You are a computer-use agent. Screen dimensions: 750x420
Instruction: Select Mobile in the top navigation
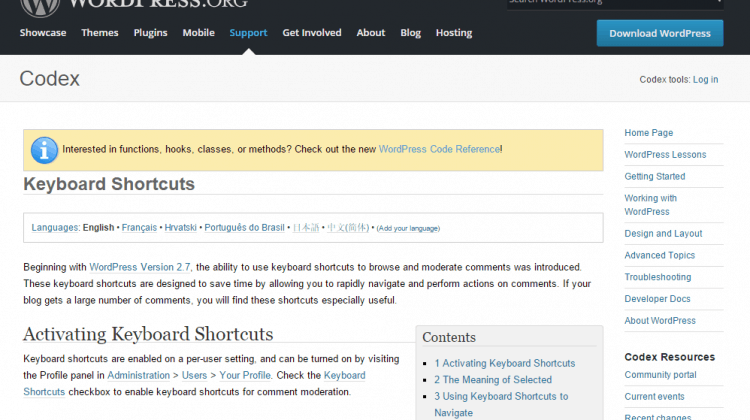199,33
